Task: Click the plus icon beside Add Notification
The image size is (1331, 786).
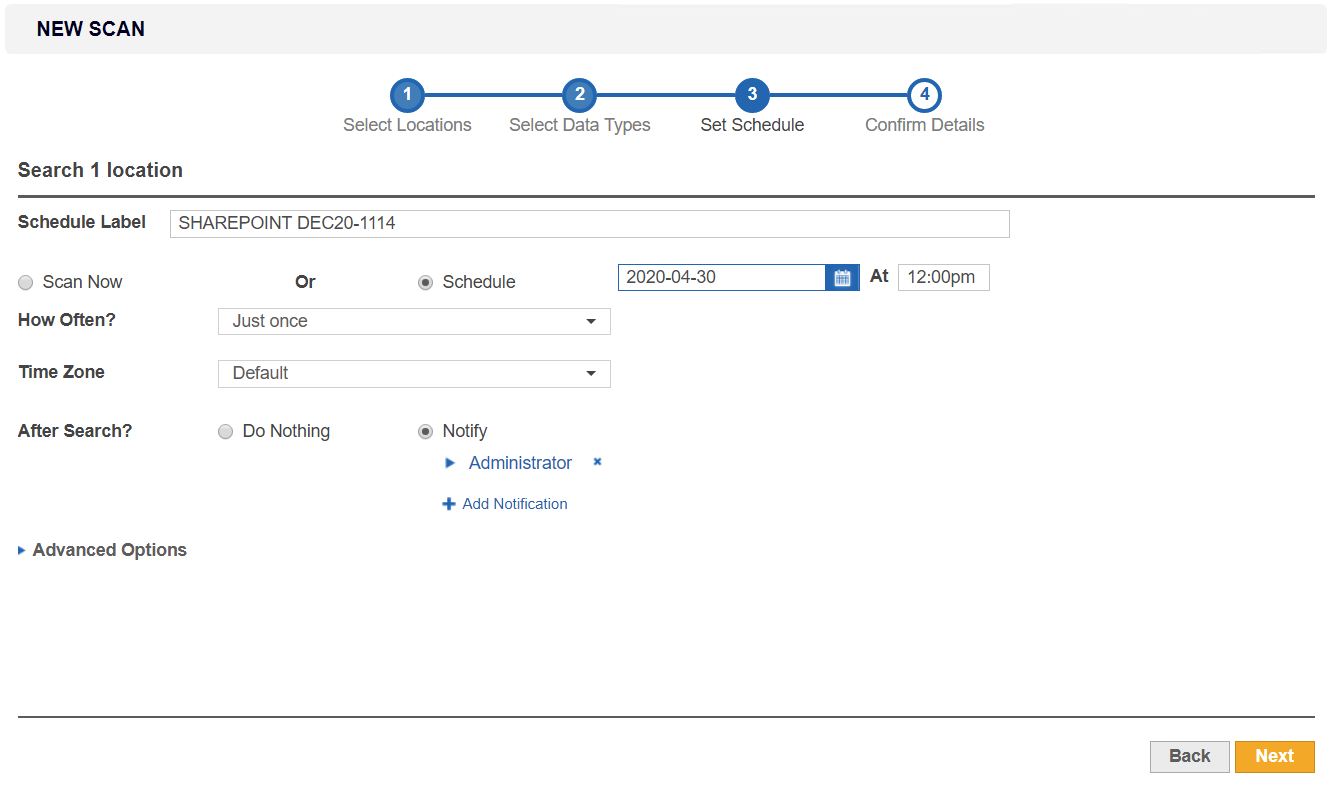Action: pos(449,503)
